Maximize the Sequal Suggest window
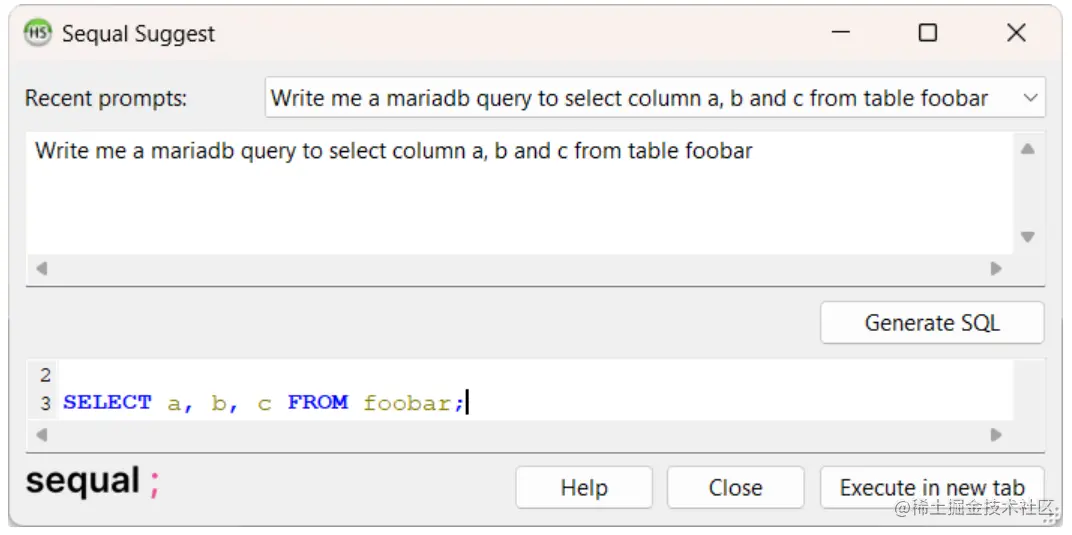The image size is (1072, 535). pyautogui.click(x=928, y=33)
